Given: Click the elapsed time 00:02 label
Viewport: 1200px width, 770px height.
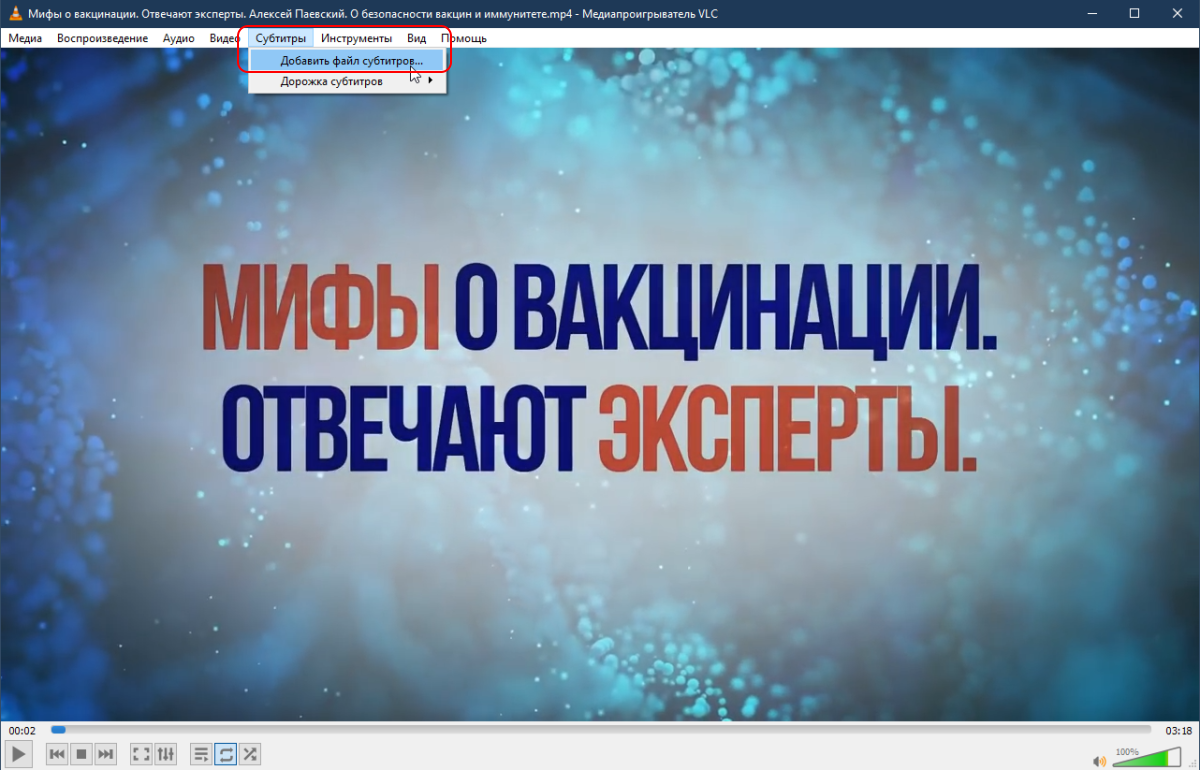Looking at the screenshot, I should (x=23, y=730).
